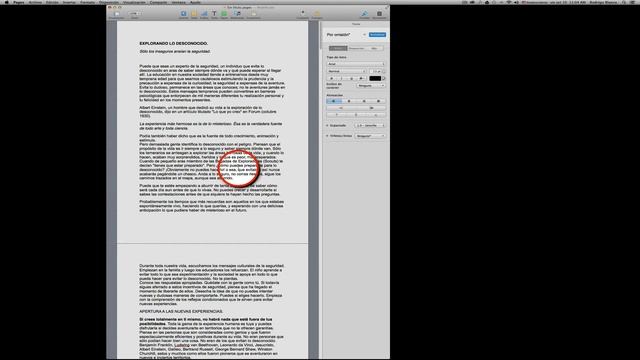Open the Pages application menu

click(19, 2)
